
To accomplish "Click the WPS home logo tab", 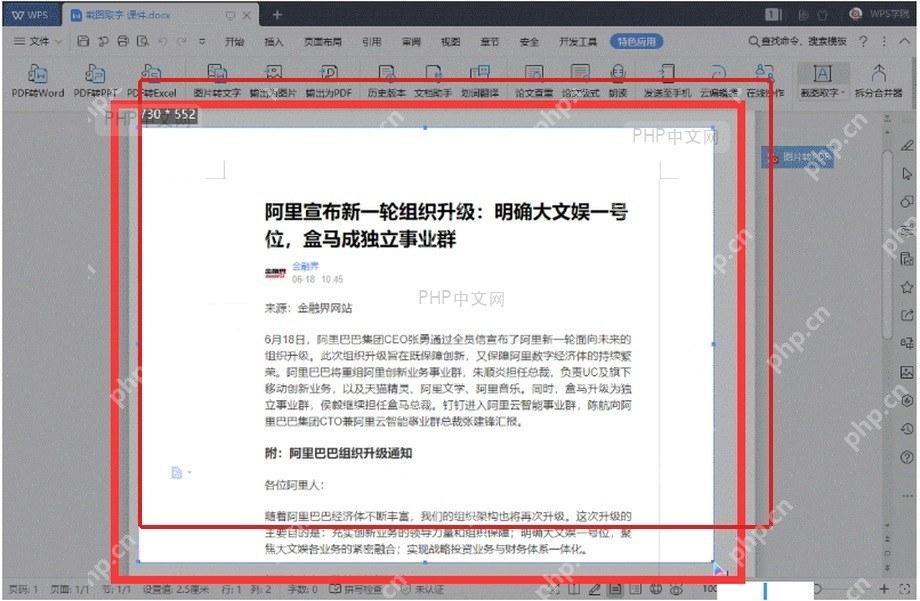I will [31, 15].
